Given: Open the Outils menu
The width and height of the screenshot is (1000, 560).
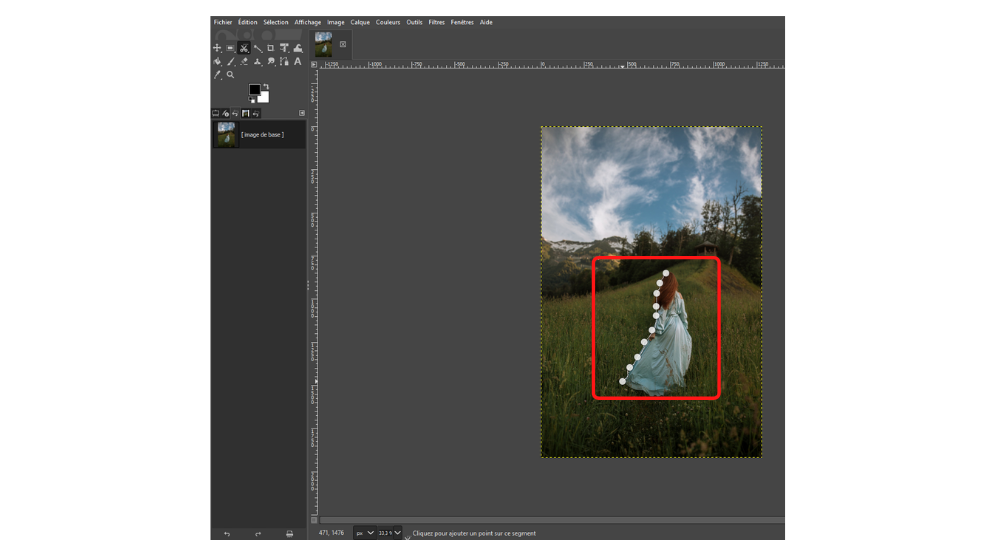Looking at the screenshot, I should tap(415, 22).
